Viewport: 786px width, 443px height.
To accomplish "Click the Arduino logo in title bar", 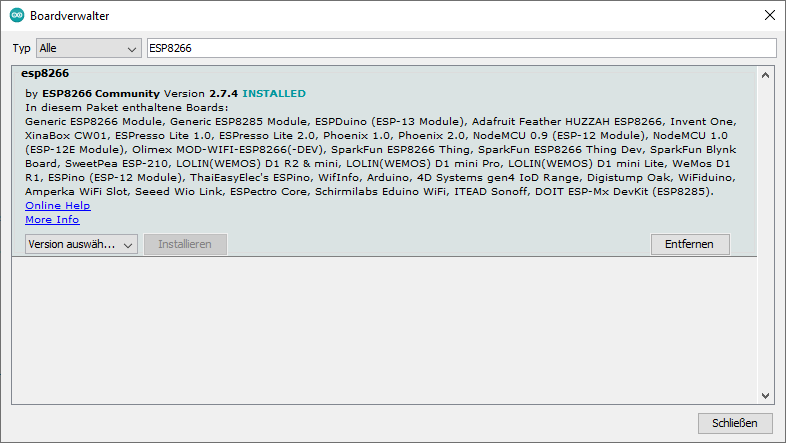I will [17, 16].
